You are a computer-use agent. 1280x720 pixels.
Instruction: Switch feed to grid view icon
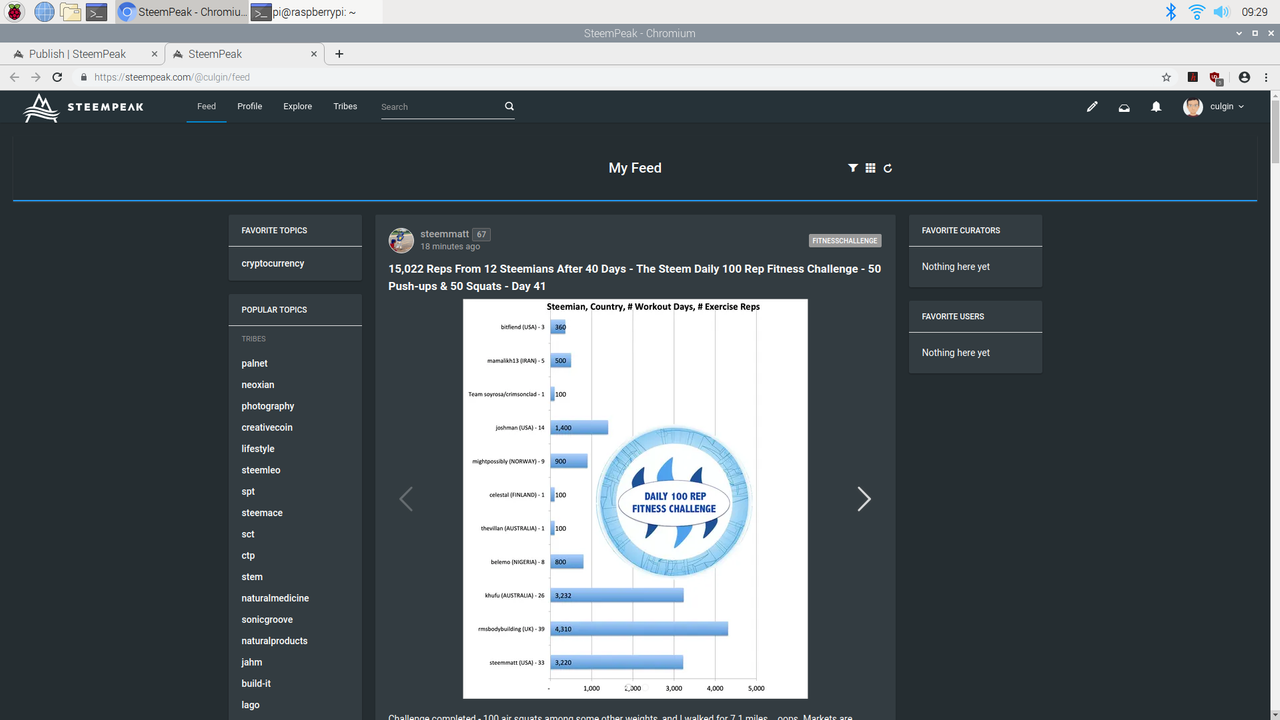point(871,168)
